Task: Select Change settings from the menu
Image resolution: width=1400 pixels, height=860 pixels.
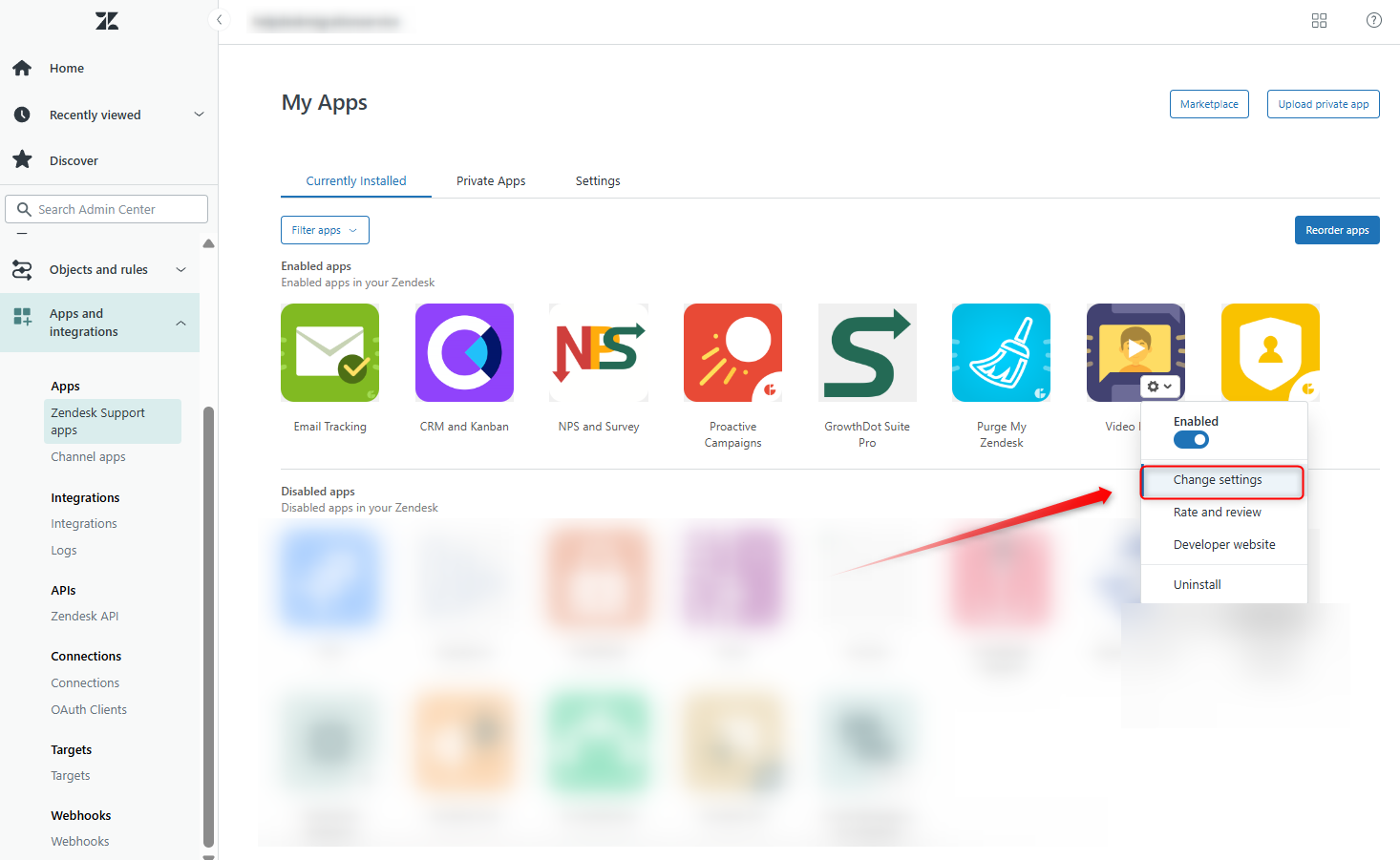Action: [x=1222, y=480]
